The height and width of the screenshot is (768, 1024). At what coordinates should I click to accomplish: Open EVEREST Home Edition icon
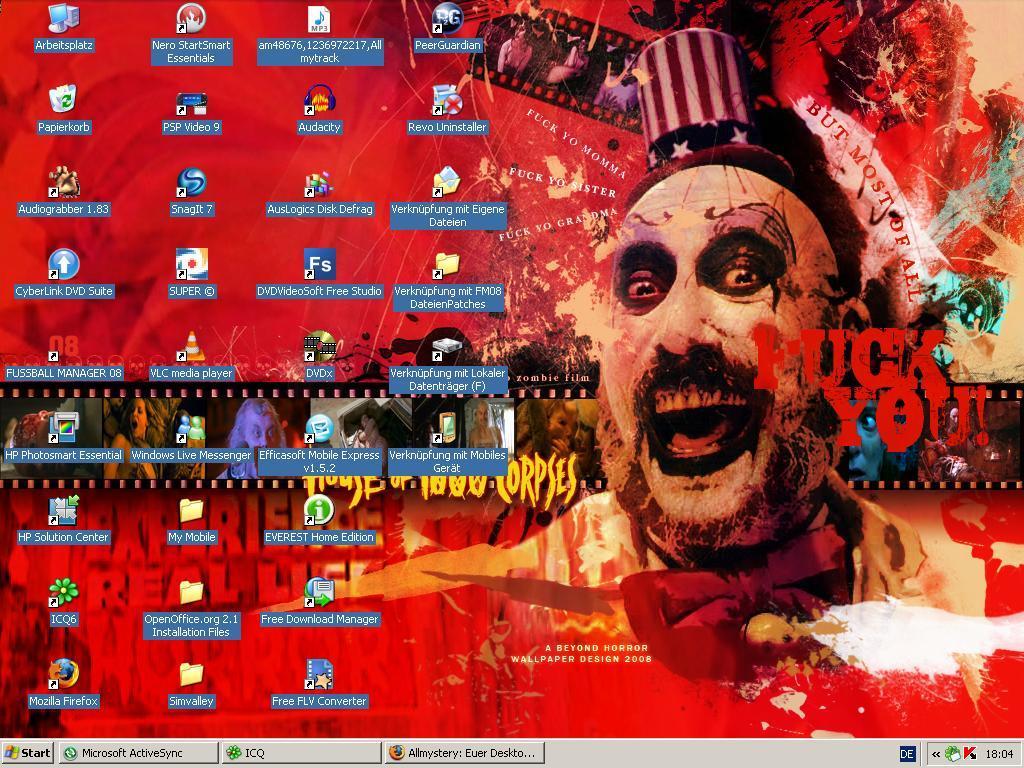[x=319, y=511]
